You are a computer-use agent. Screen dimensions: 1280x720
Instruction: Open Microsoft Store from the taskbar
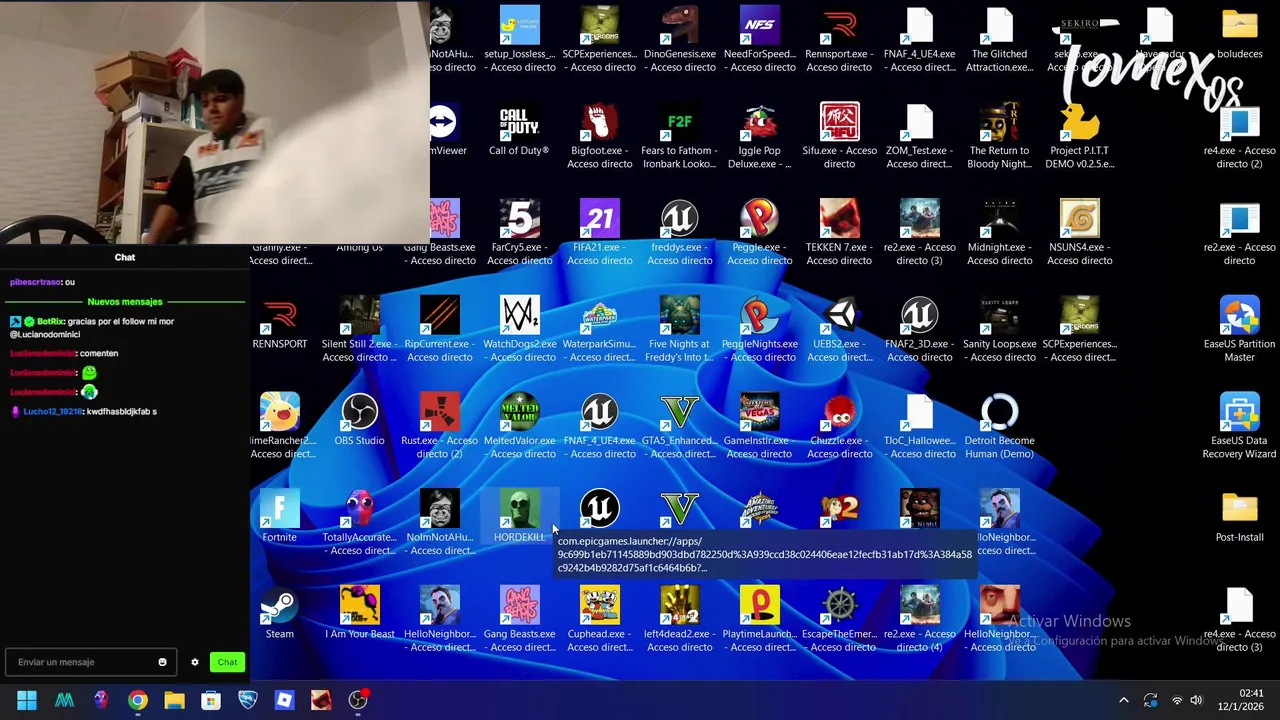[x=211, y=700]
